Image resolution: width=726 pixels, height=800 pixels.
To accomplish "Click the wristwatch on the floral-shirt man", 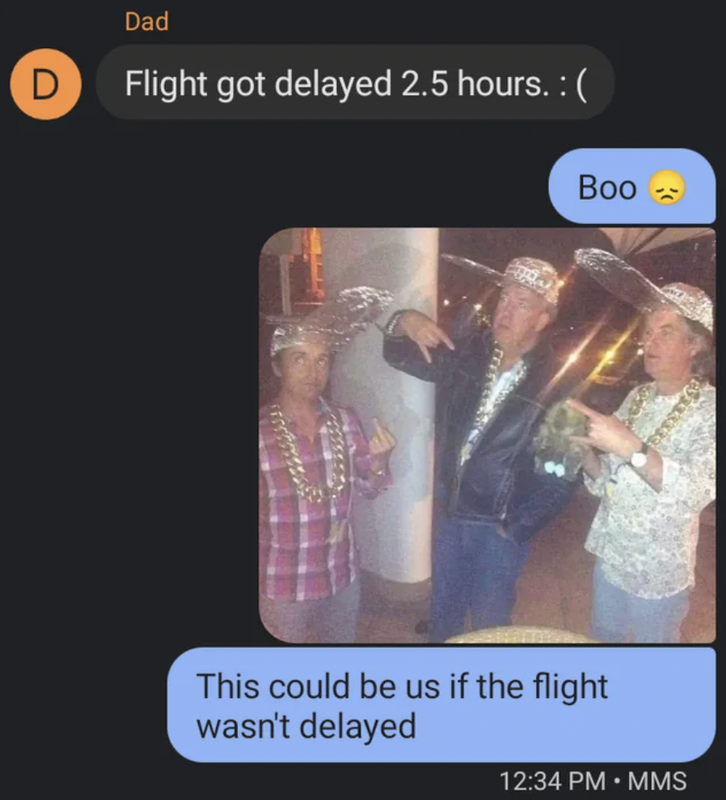I will tap(638, 457).
